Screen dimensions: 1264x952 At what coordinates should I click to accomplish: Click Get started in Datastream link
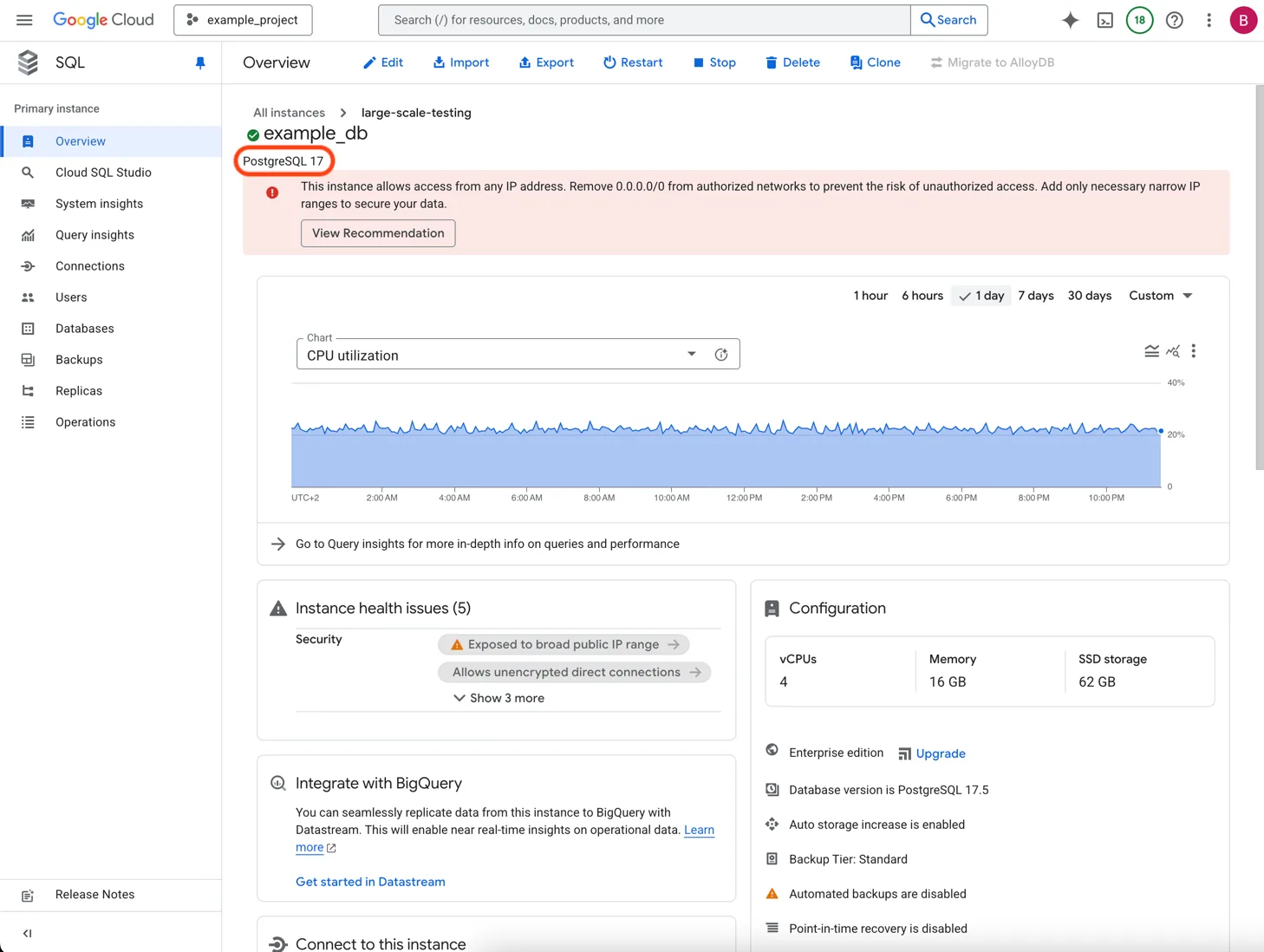click(x=370, y=882)
